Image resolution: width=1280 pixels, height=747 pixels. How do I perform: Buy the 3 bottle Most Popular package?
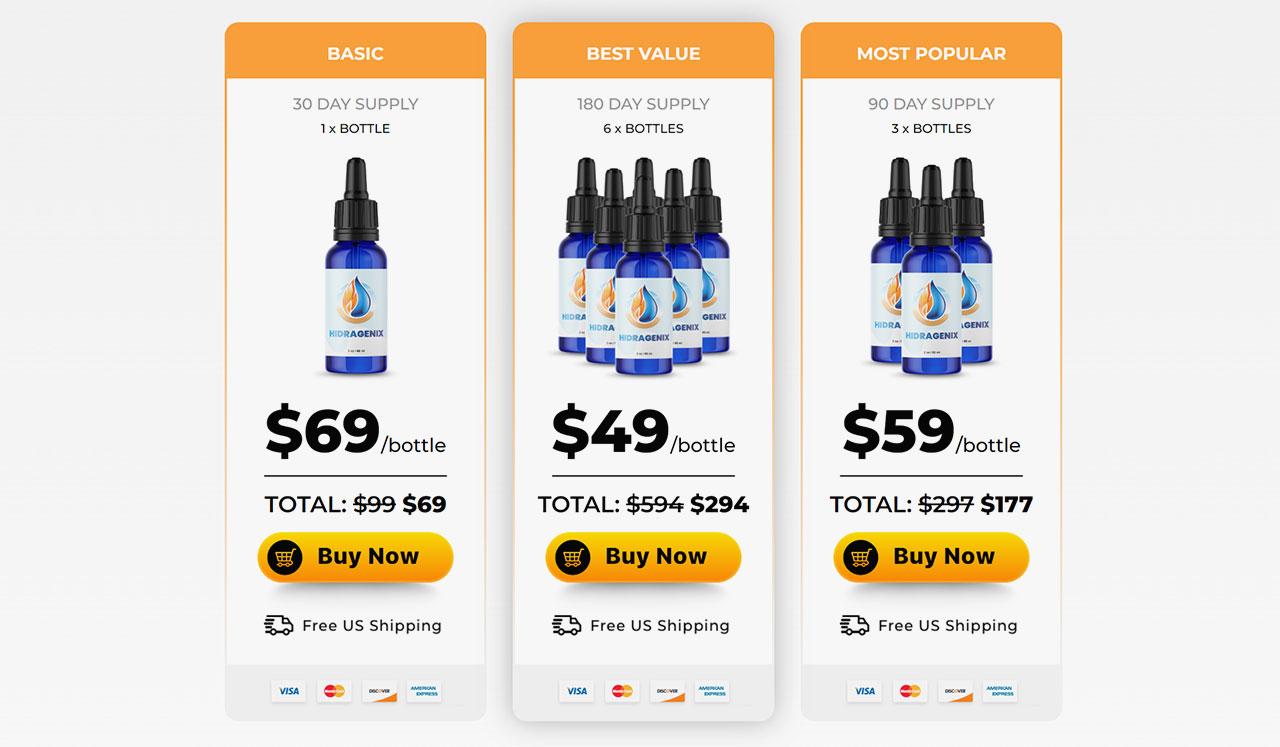pyautogui.click(x=931, y=557)
